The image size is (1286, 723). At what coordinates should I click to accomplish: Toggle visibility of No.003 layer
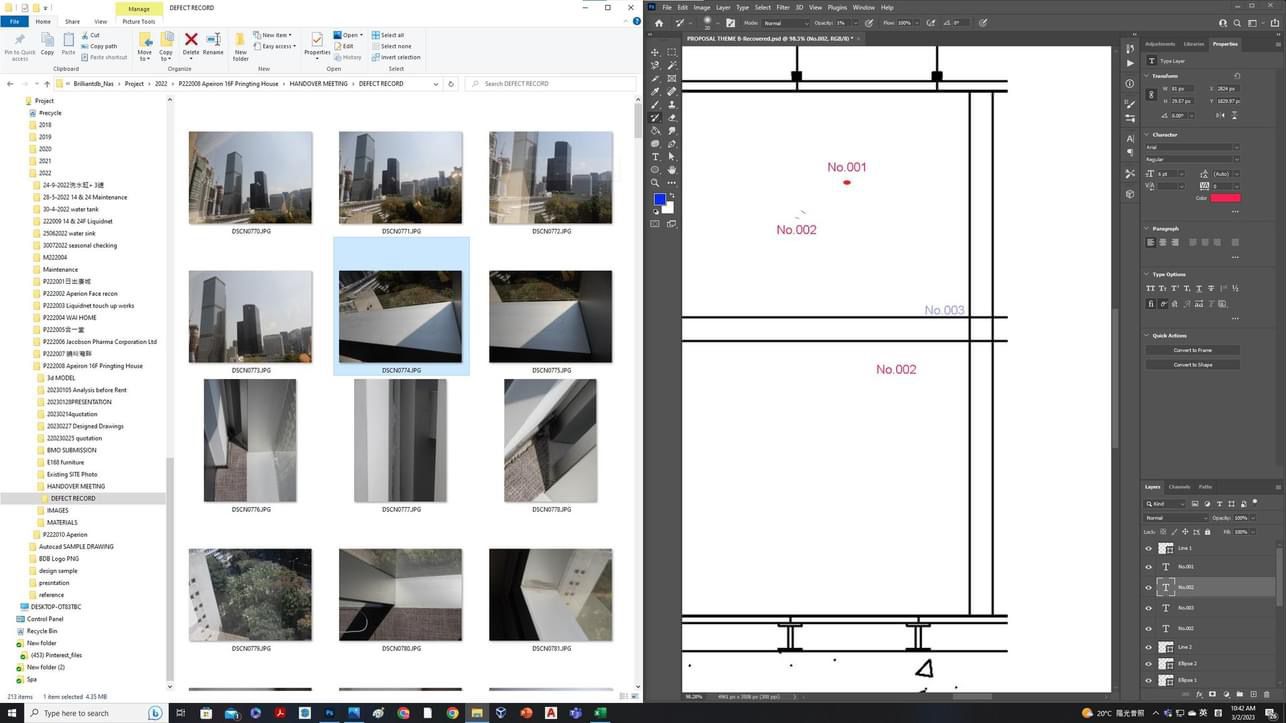[1148, 608]
